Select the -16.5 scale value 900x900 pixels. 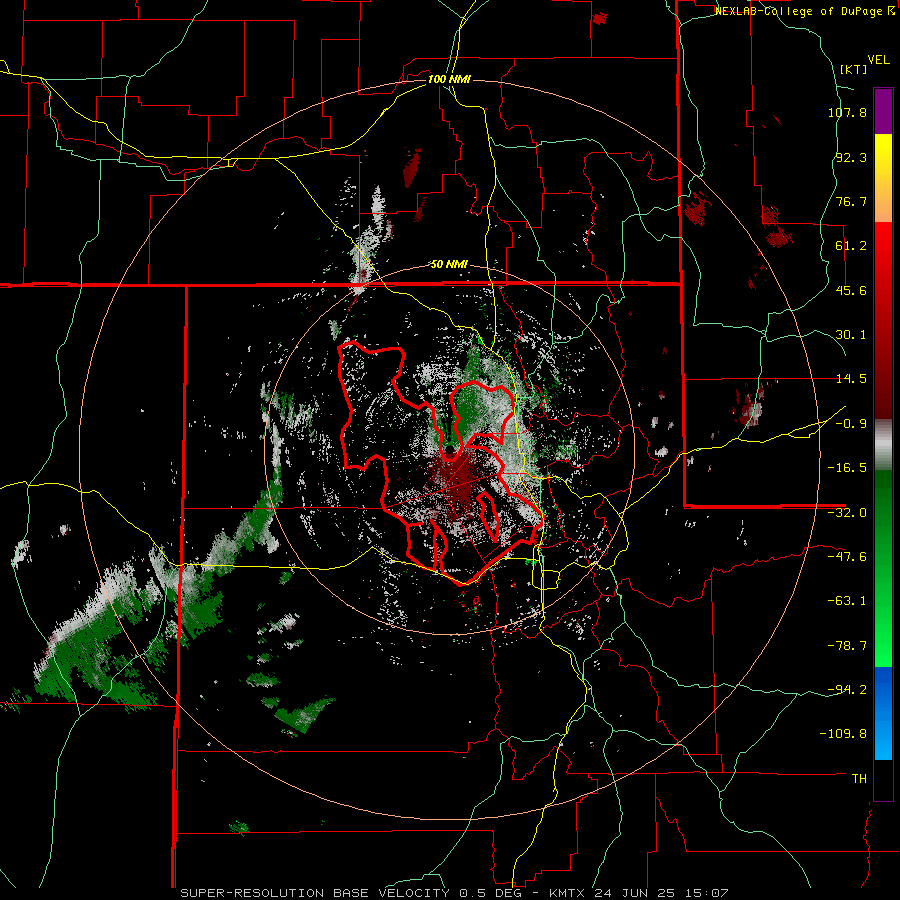coord(847,468)
